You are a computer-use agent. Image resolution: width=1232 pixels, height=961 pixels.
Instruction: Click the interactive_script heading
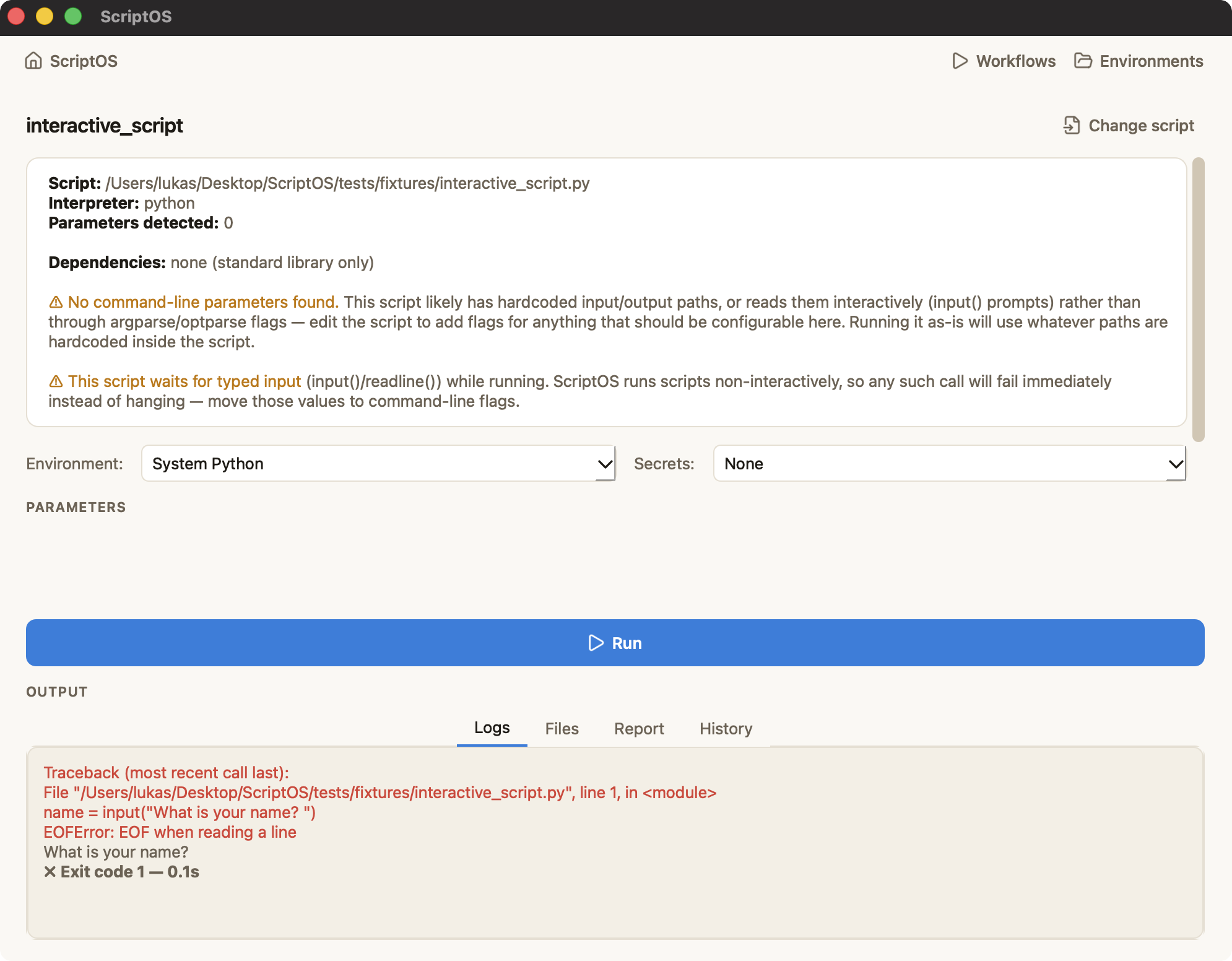[105, 126]
